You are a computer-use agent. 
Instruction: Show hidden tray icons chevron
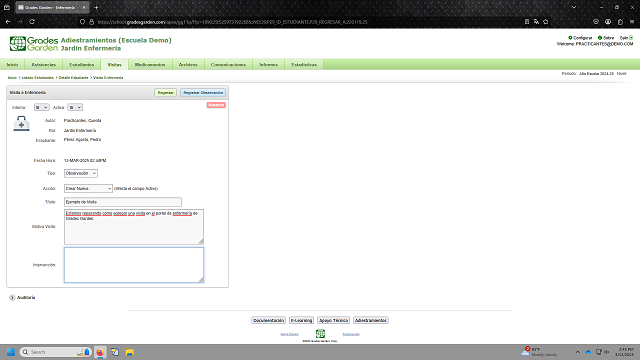[x=578, y=352]
